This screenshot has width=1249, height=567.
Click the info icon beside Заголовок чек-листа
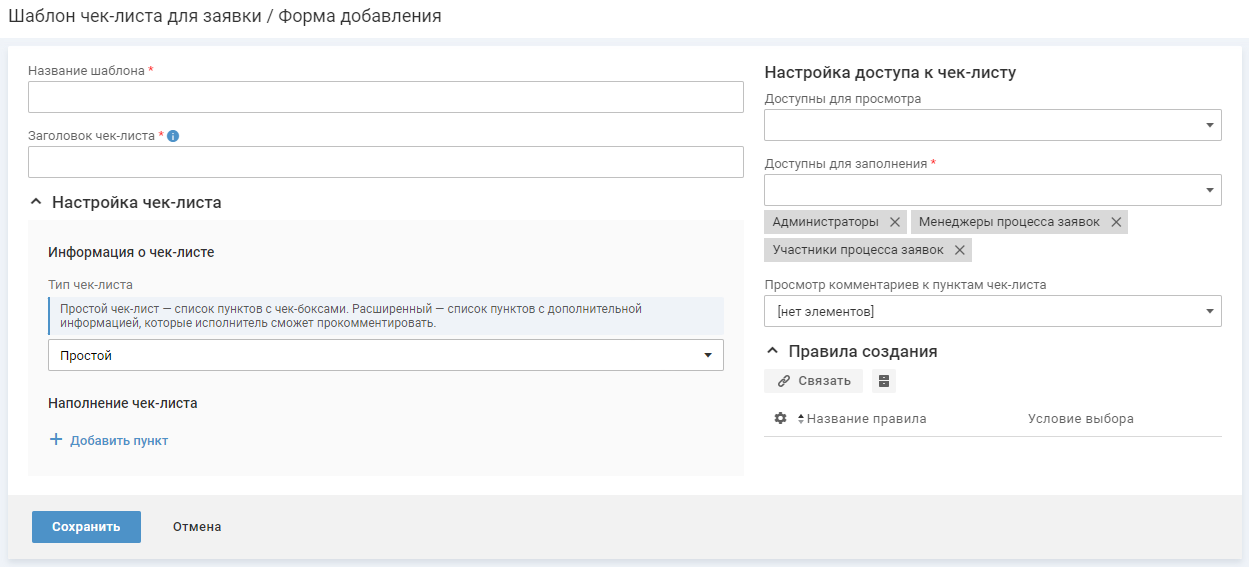point(173,136)
